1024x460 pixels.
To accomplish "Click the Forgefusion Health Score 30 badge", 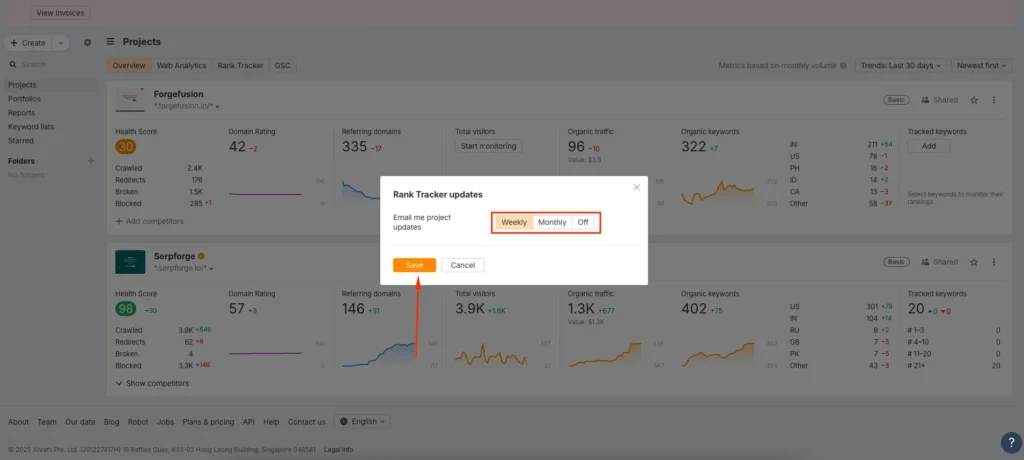I will [x=125, y=147].
